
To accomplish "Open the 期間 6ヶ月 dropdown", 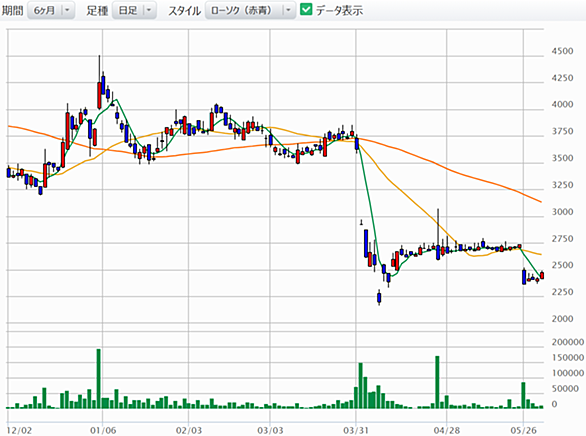I will (51, 10).
